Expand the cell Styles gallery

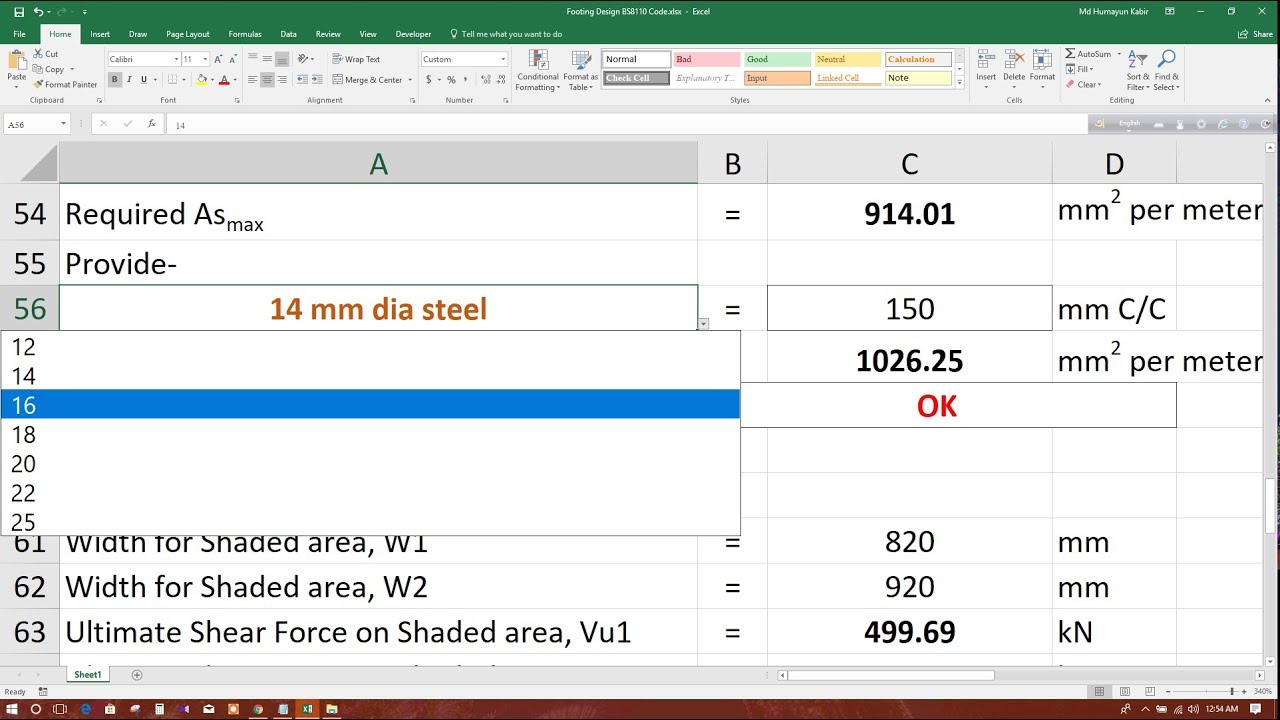[960, 84]
